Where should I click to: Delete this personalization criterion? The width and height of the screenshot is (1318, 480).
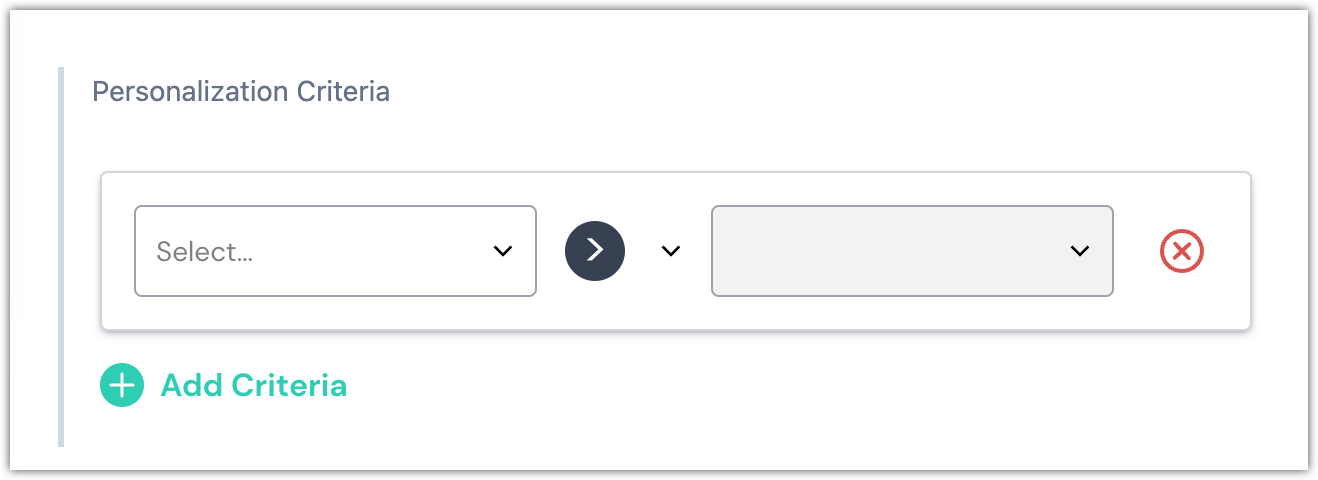pyautogui.click(x=1181, y=251)
